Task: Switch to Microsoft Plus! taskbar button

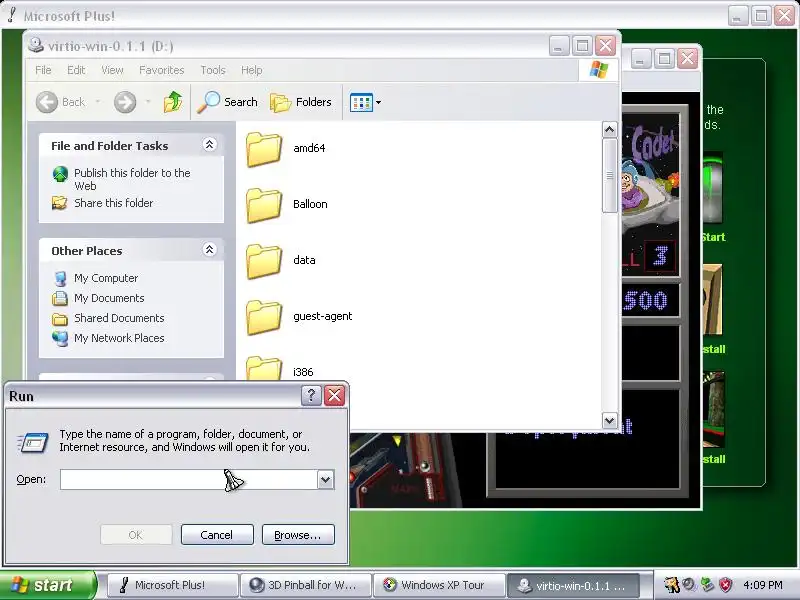Action: [172, 585]
